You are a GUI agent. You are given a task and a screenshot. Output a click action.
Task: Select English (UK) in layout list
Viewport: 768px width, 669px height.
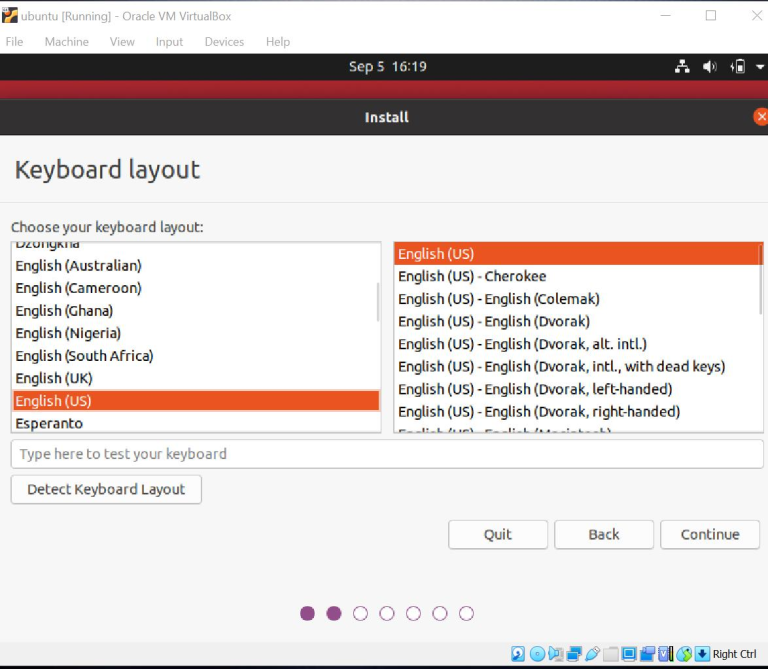tap(54, 378)
